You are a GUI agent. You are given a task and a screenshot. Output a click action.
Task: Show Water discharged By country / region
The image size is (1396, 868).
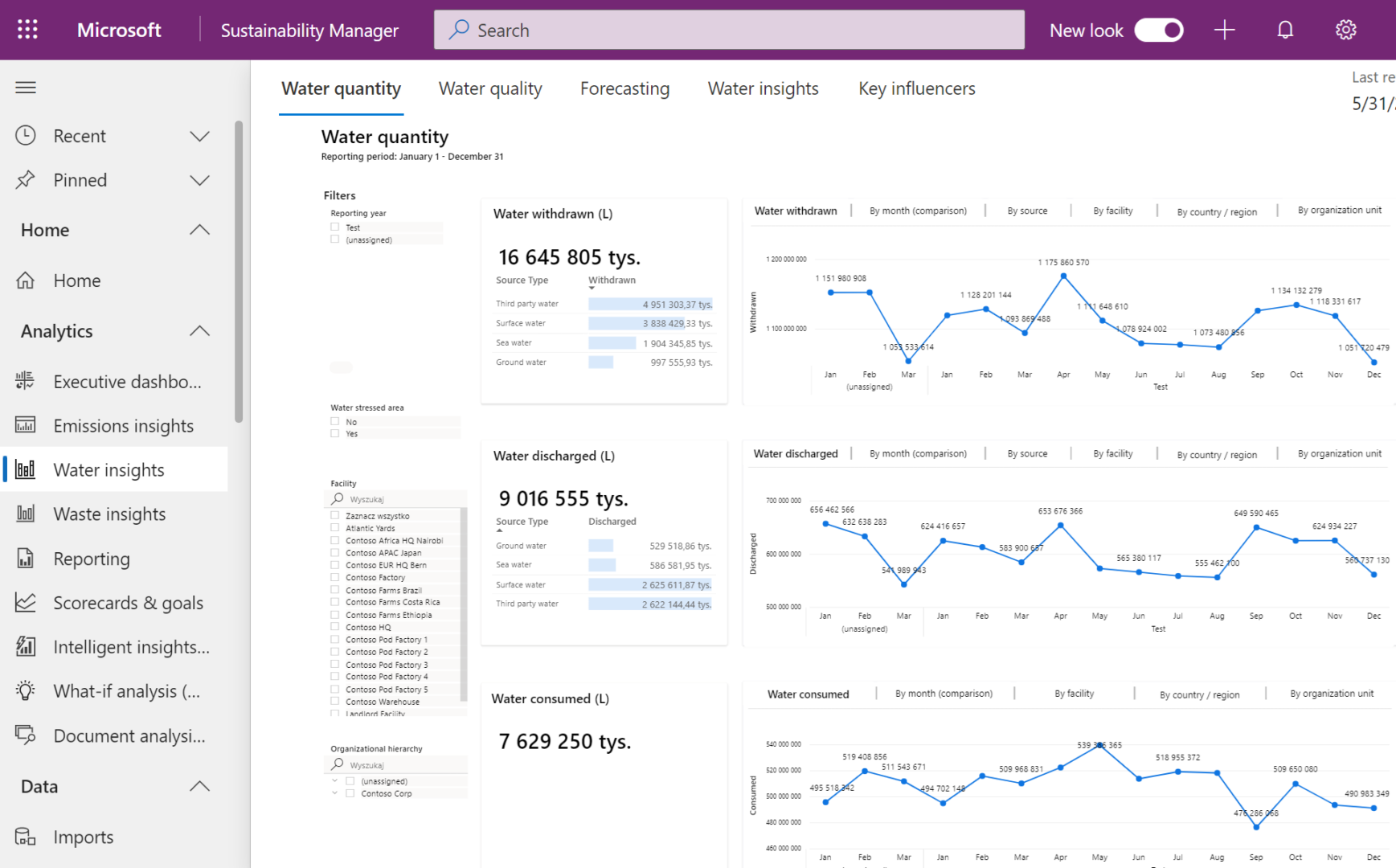(1217, 455)
